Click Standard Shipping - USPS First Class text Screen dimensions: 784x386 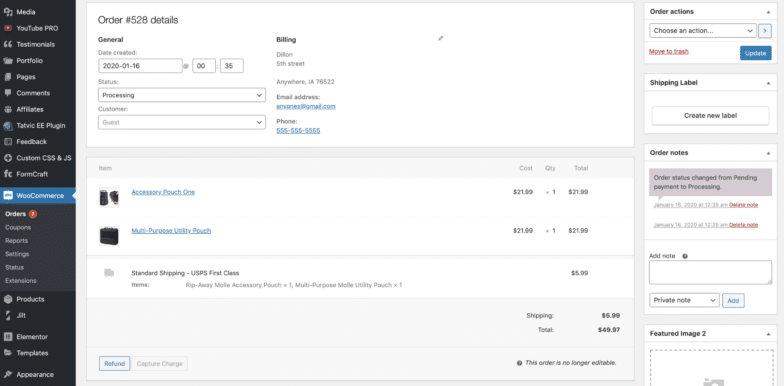185,273
